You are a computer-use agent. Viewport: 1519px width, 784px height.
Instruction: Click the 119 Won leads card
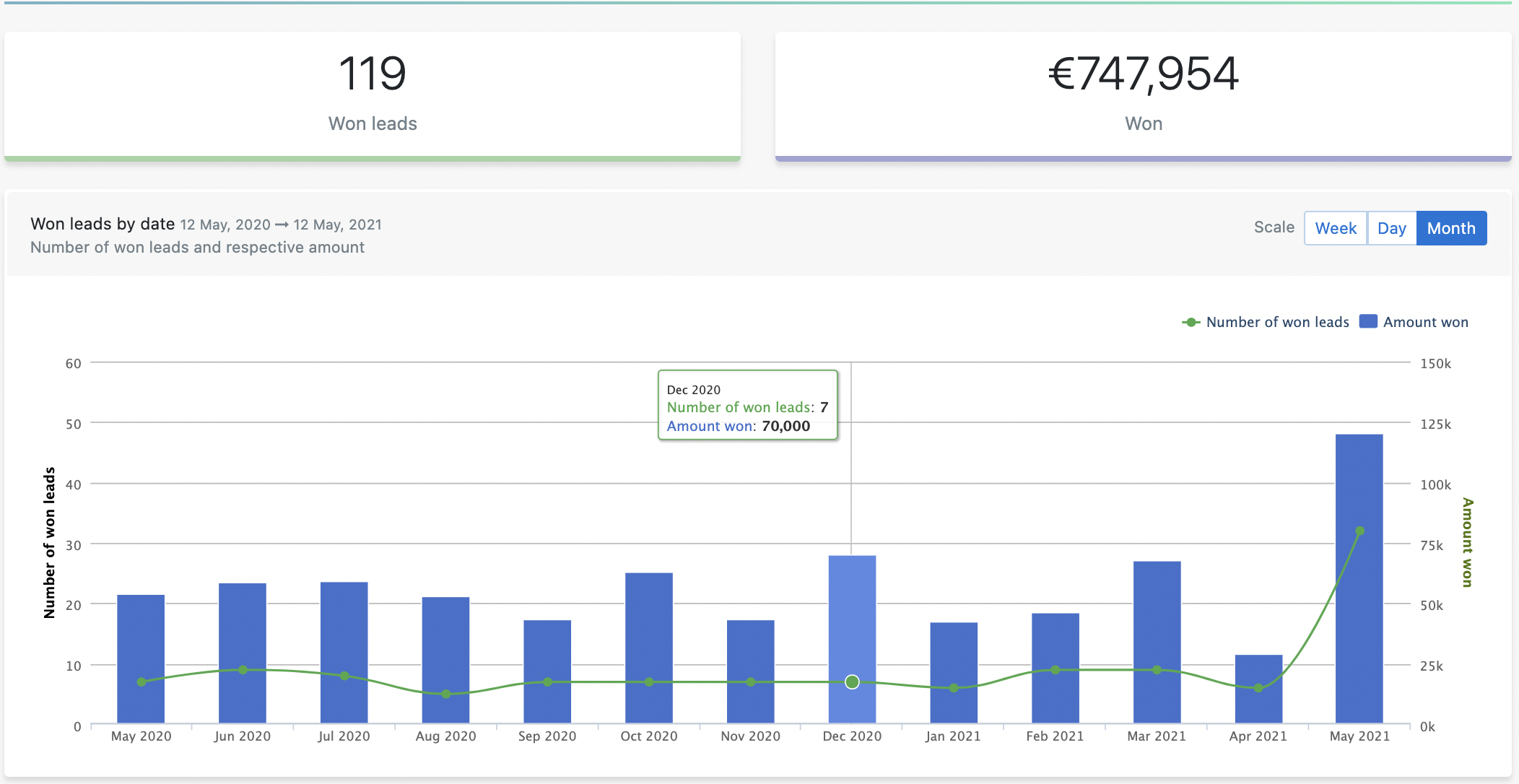pyautogui.click(x=373, y=94)
